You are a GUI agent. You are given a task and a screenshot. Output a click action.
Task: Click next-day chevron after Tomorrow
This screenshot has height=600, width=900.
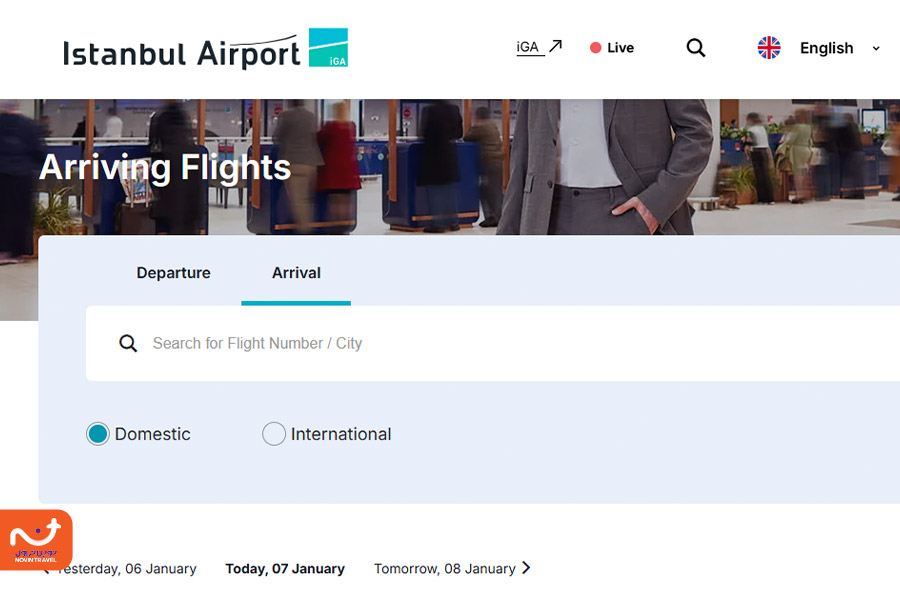coord(527,568)
